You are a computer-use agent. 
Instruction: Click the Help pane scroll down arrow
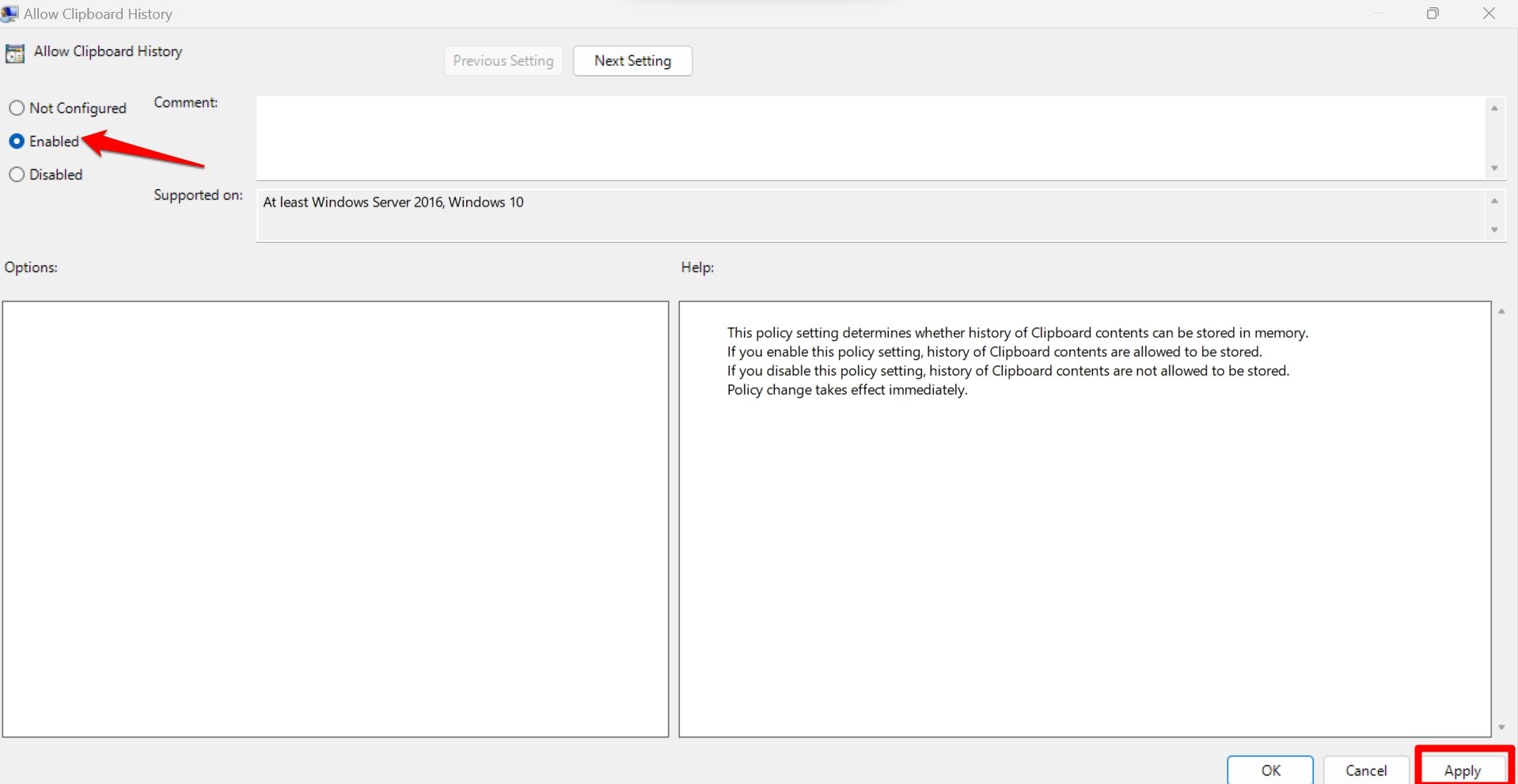[1501, 727]
